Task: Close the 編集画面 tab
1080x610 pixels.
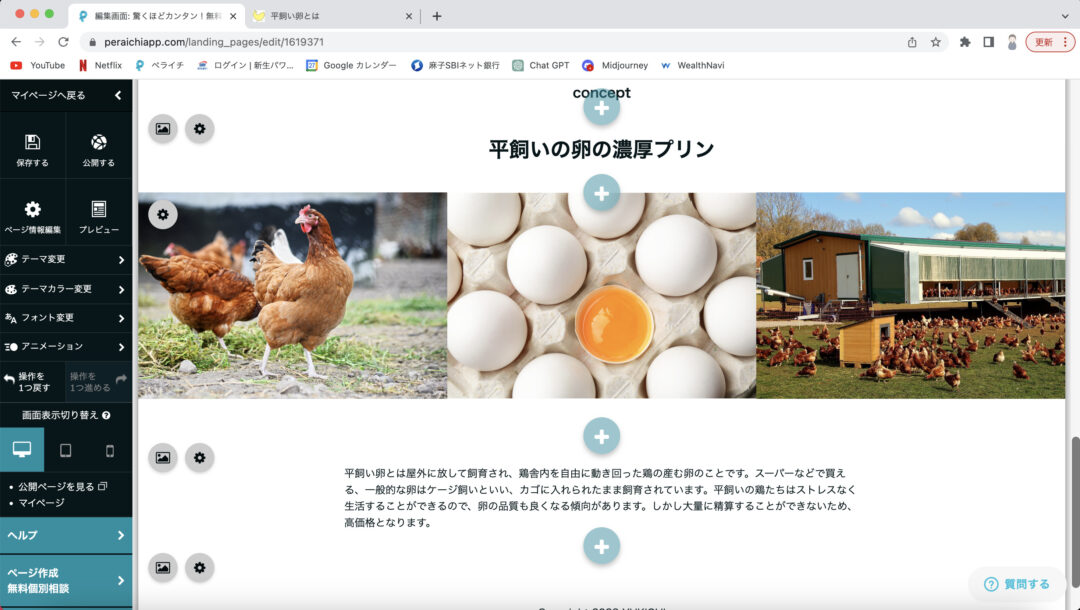Action: pyautogui.click(x=233, y=16)
